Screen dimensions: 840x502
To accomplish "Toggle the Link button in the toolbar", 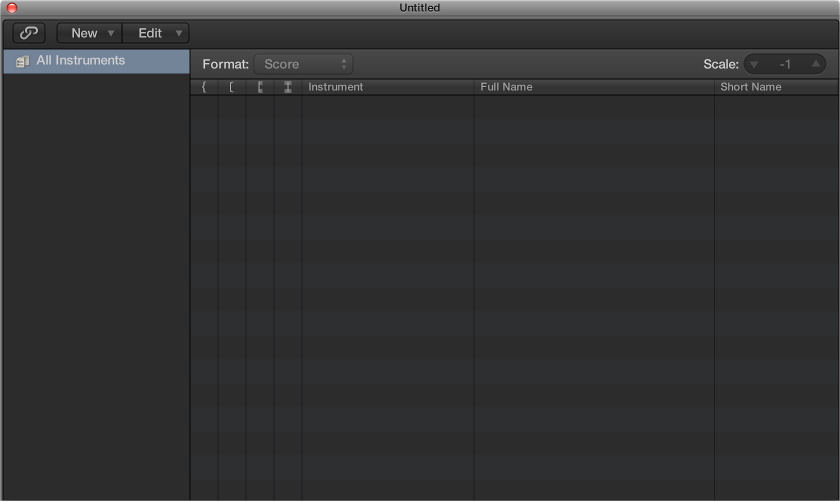I will click(x=29, y=33).
